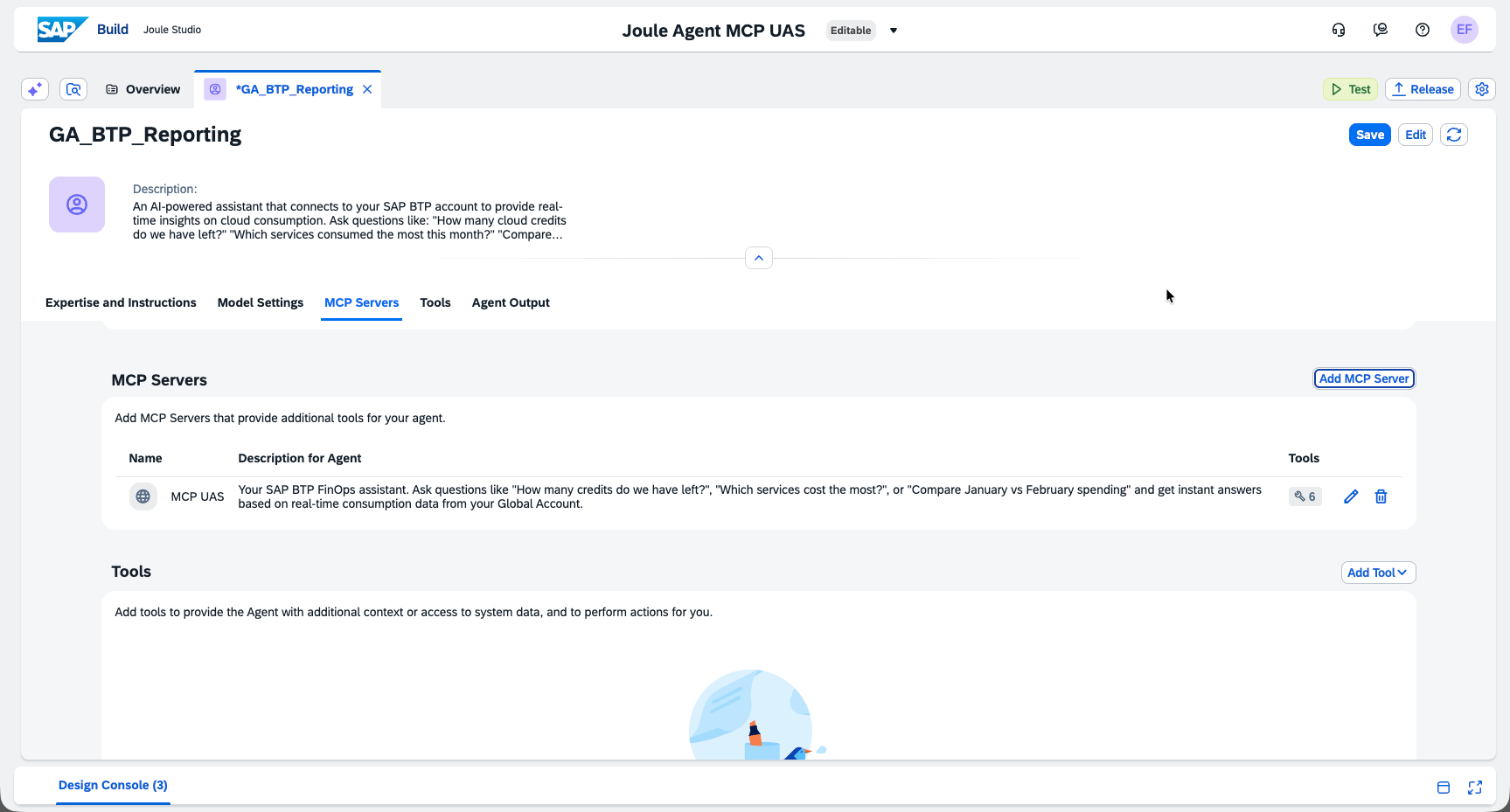
Task: Click the Name column header
Action: (x=145, y=458)
